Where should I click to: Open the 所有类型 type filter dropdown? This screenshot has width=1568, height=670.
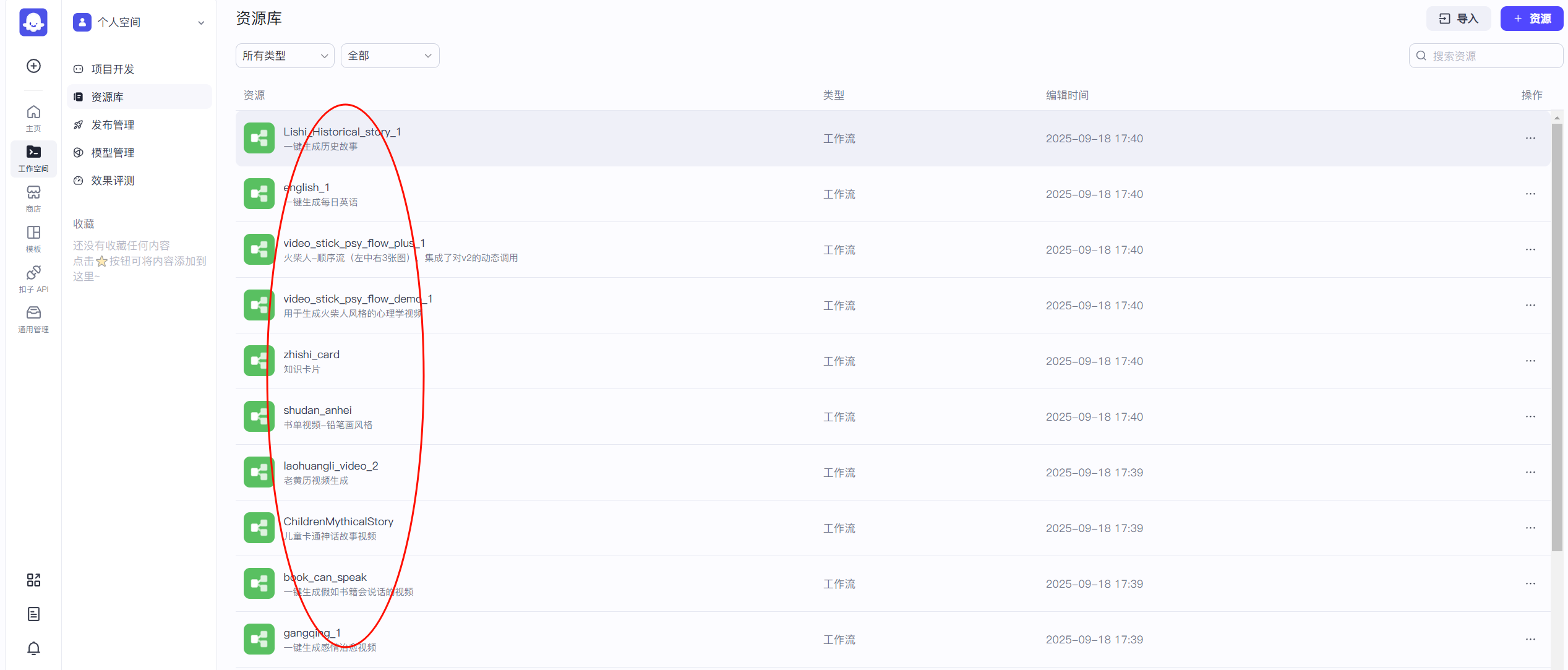[285, 56]
